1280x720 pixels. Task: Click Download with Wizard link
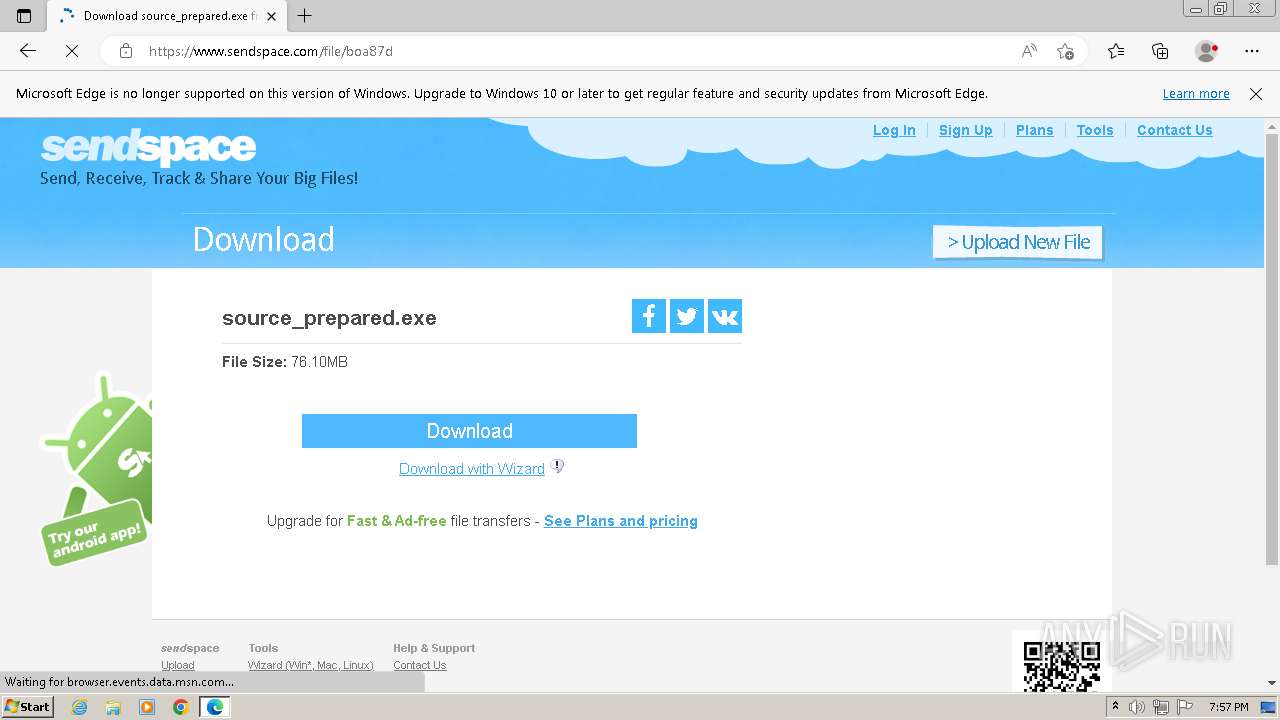pos(472,469)
